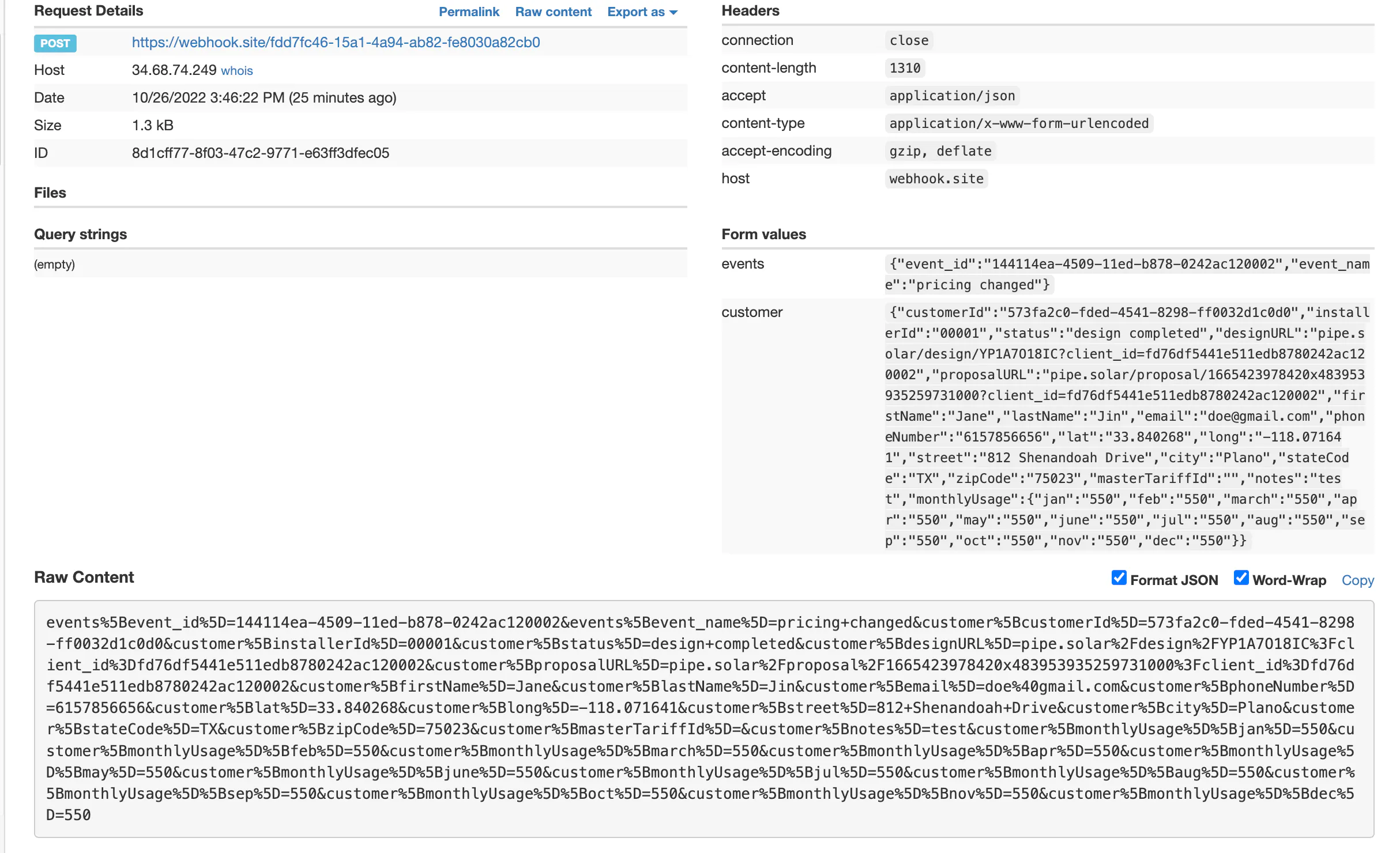Screen dimensions: 1400x853
Task: Click the whois link next to the host IP
Action: click(x=237, y=70)
